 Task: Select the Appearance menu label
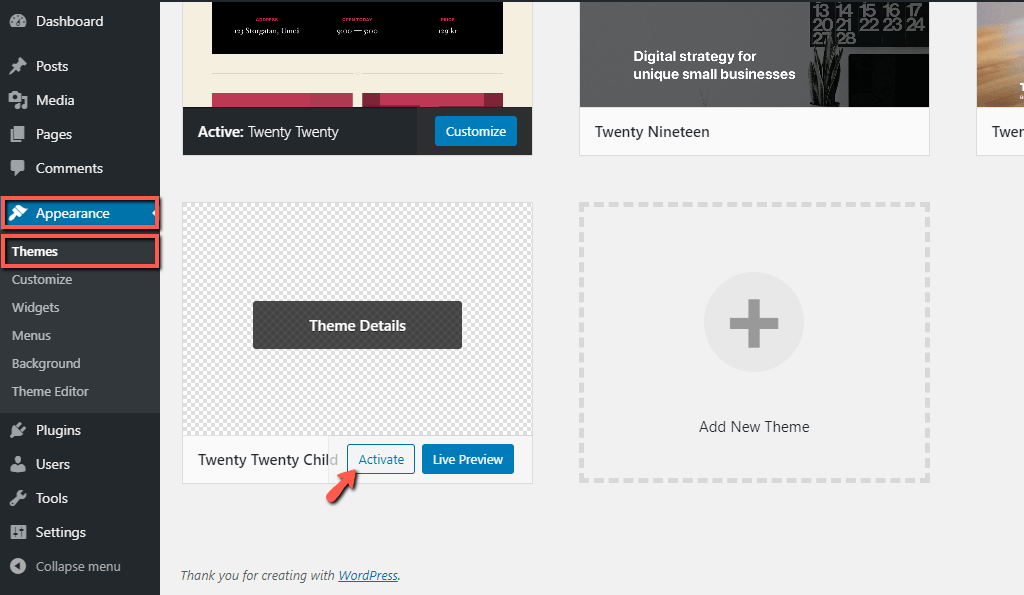pos(72,213)
